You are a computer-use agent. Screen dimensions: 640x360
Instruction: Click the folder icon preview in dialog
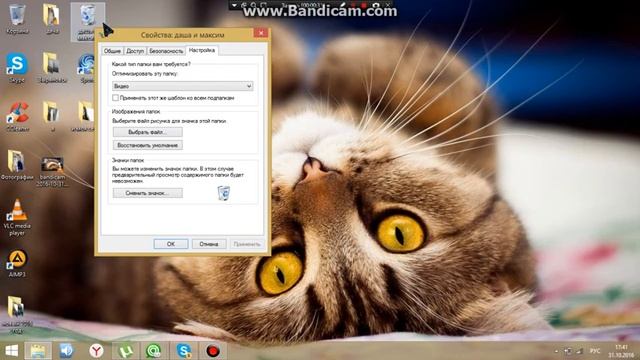point(224,193)
